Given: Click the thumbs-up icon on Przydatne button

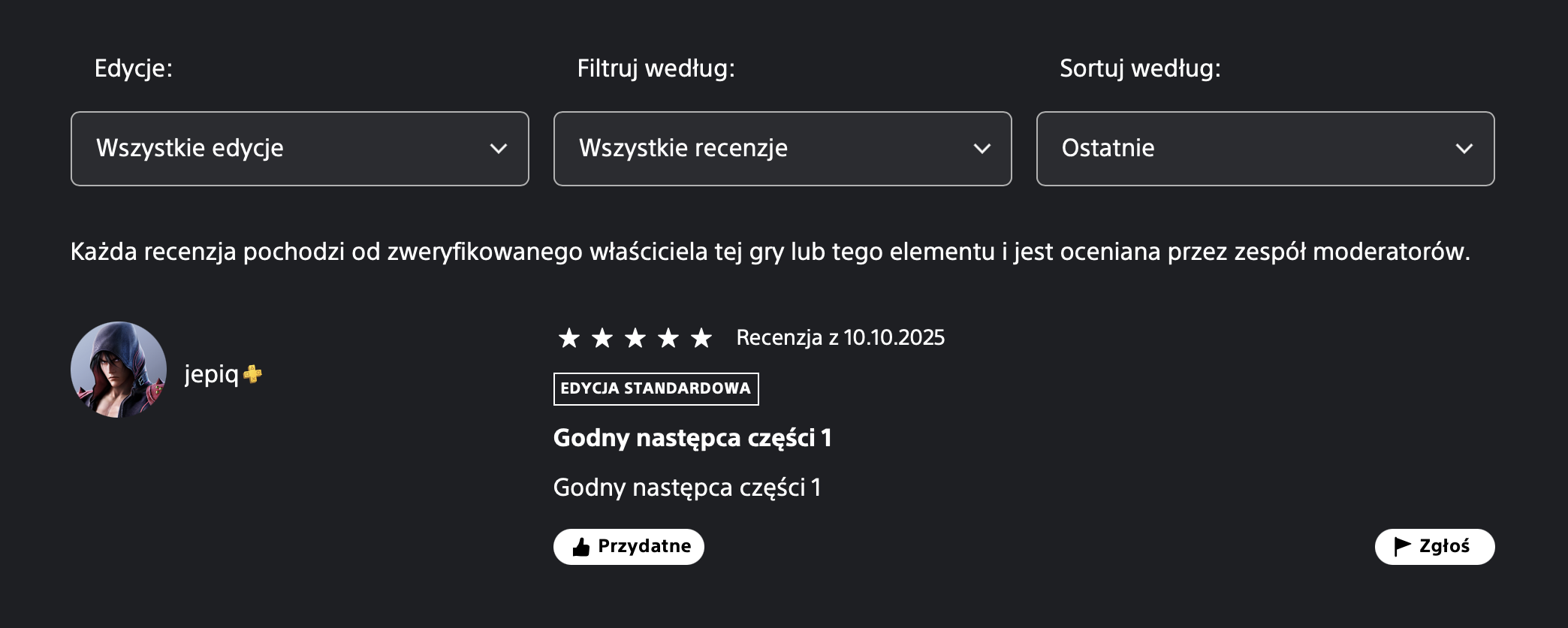Looking at the screenshot, I should (x=580, y=546).
